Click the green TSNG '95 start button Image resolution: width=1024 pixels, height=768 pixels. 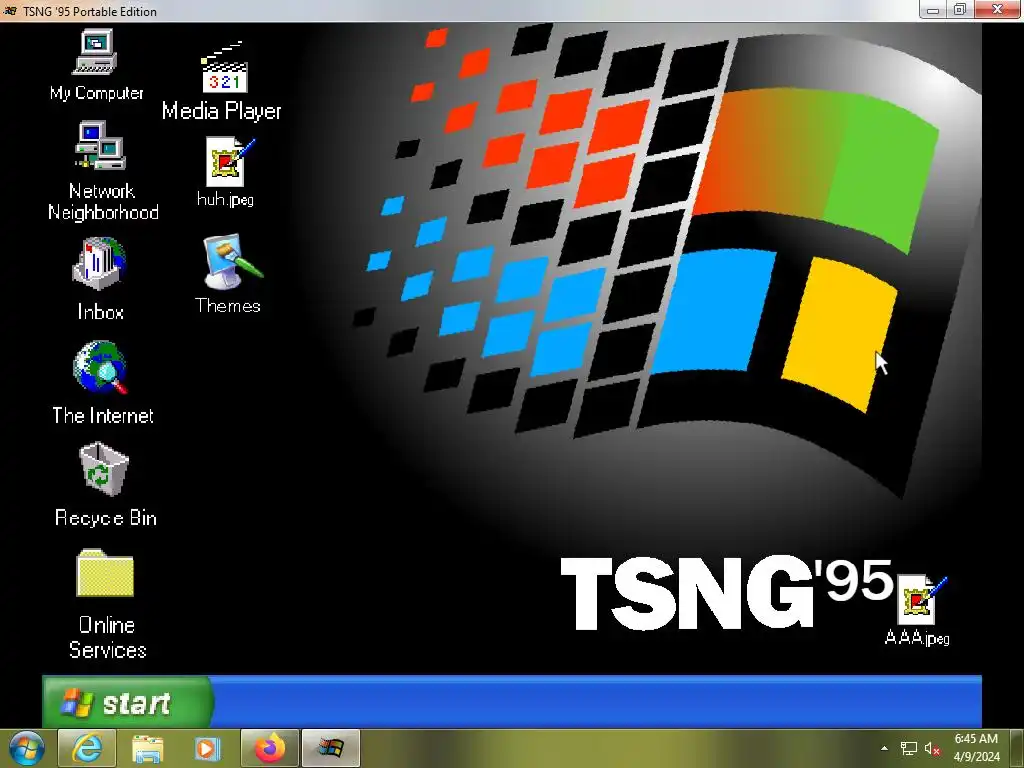pyautogui.click(x=127, y=703)
